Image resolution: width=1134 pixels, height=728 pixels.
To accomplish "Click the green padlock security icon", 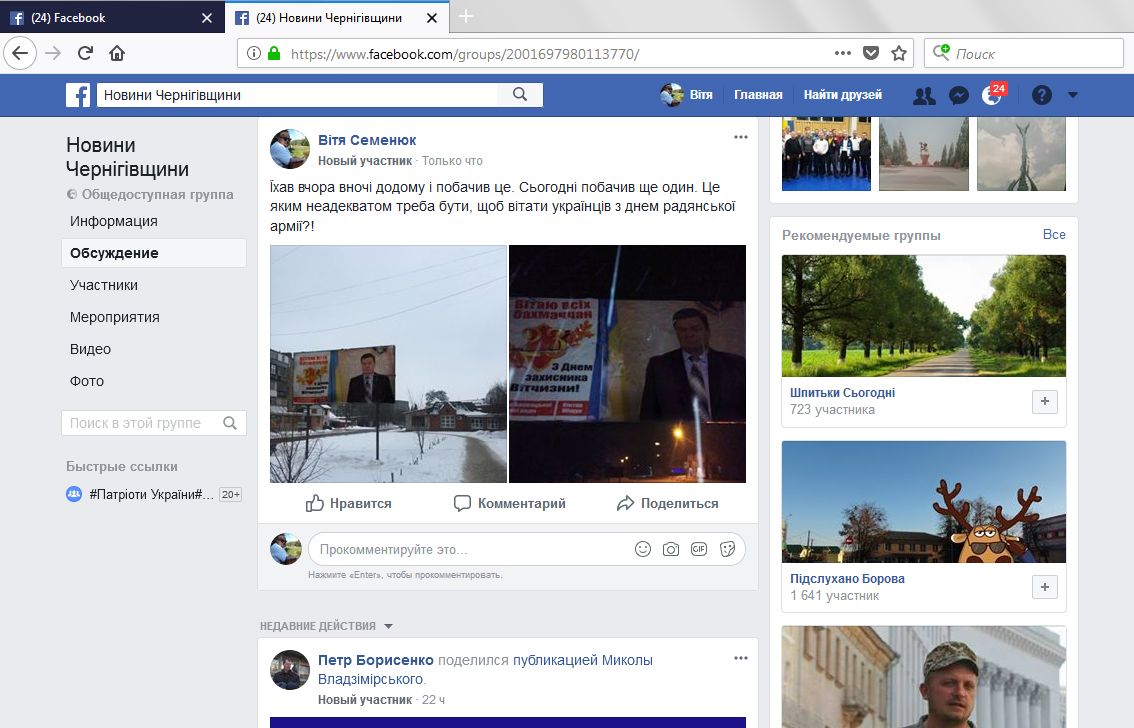I will click(274, 53).
